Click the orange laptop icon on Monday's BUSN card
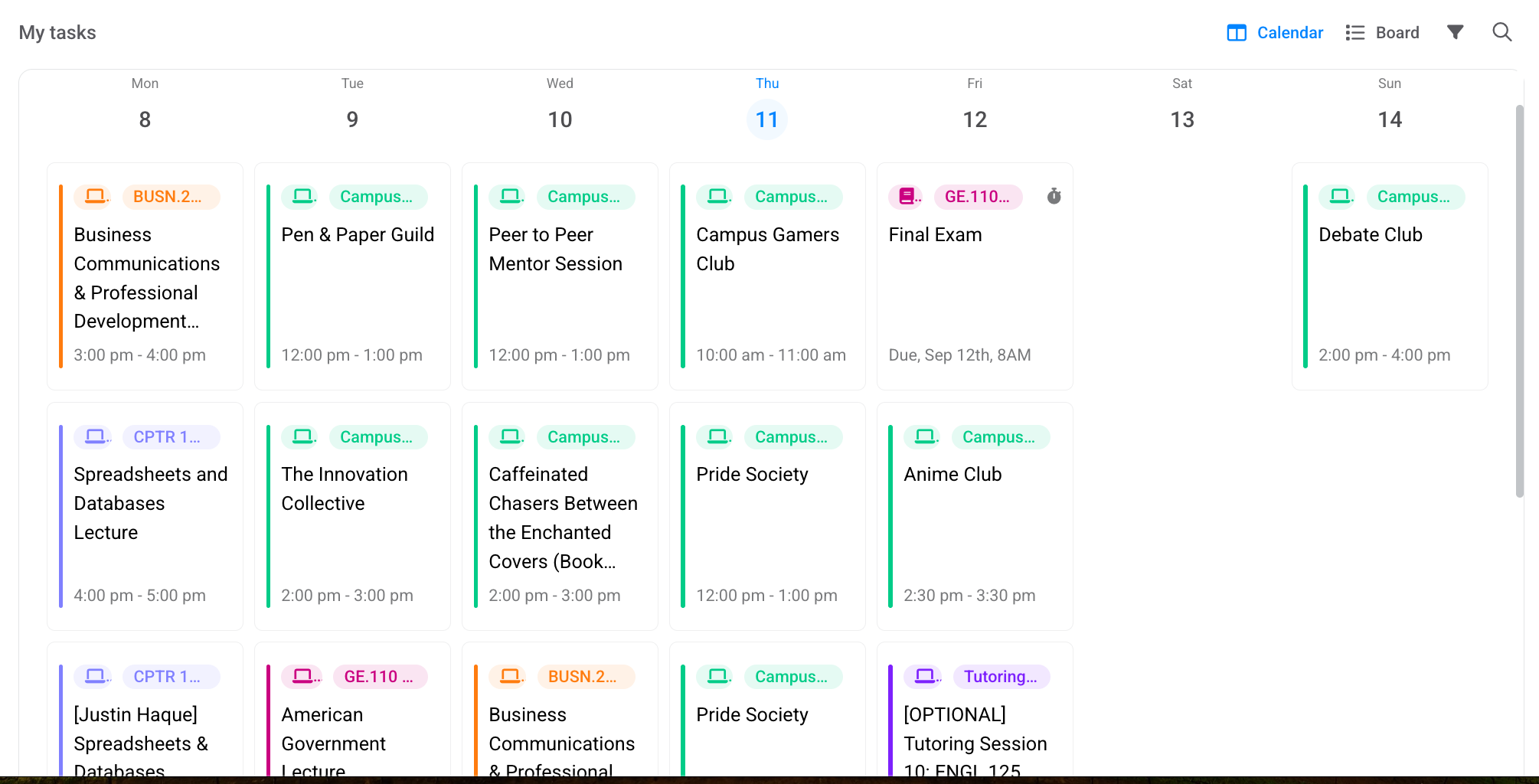 (x=94, y=197)
